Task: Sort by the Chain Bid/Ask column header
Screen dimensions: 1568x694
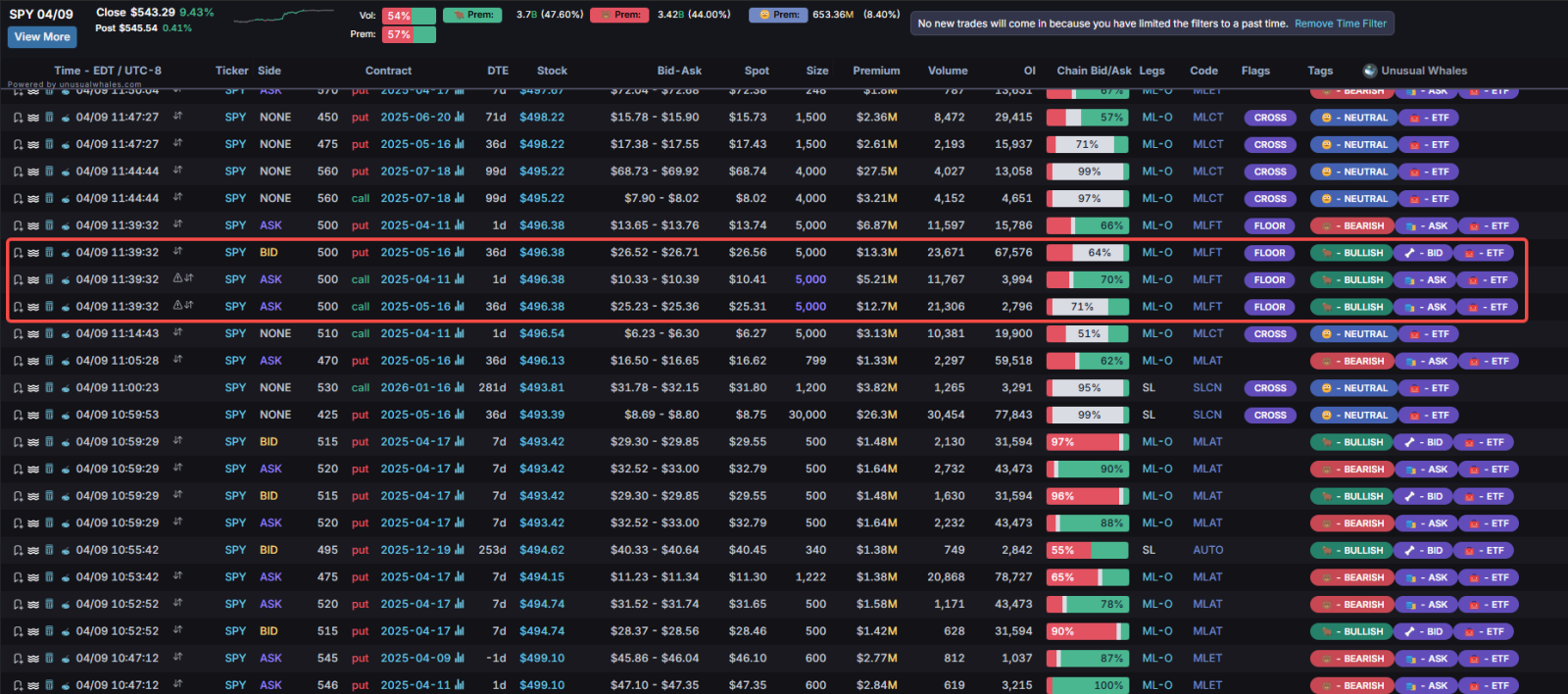Action: (x=1094, y=71)
